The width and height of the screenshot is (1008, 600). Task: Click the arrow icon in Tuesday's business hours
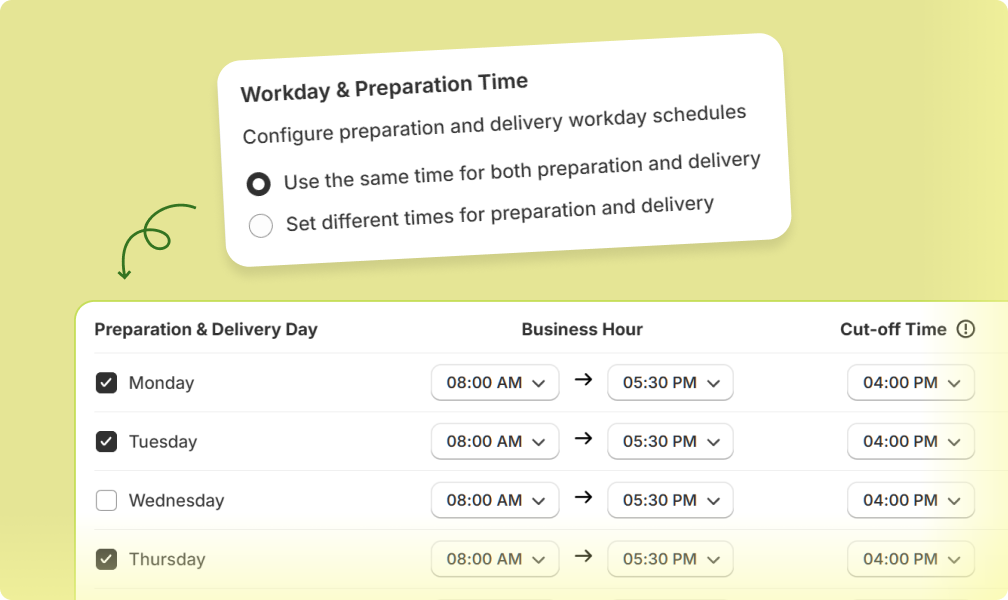[x=584, y=440]
